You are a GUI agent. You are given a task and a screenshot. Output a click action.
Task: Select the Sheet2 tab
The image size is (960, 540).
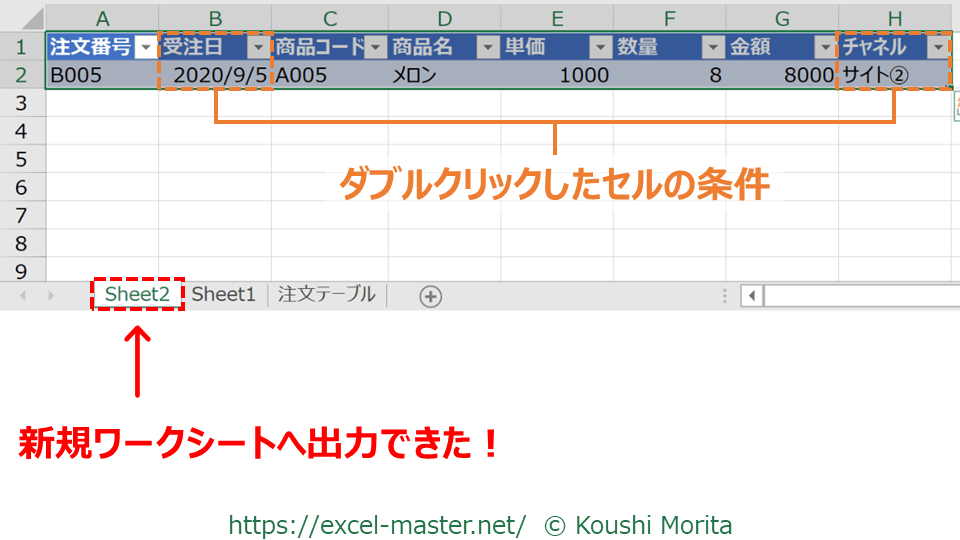click(138, 294)
